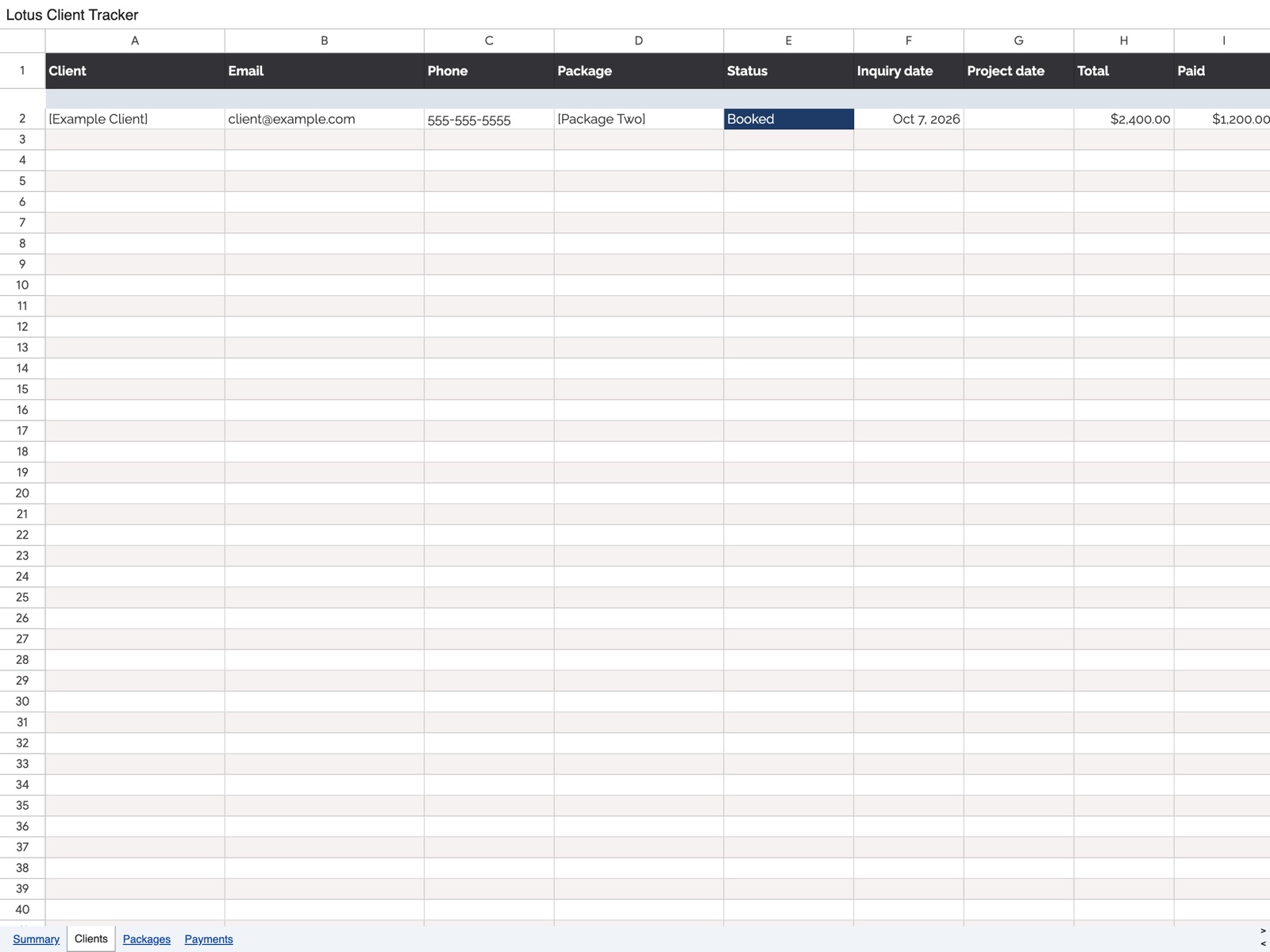Click the Status header cell
The height and width of the screenshot is (952, 1270).
click(789, 71)
